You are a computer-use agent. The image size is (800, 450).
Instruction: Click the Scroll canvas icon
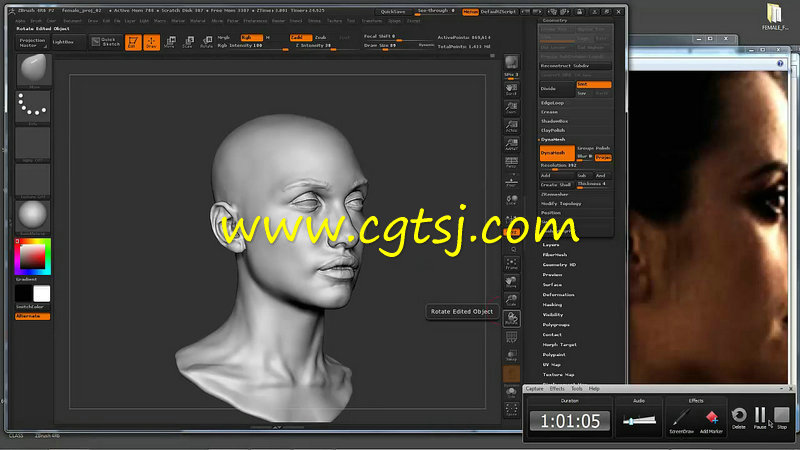click(x=511, y=90)
